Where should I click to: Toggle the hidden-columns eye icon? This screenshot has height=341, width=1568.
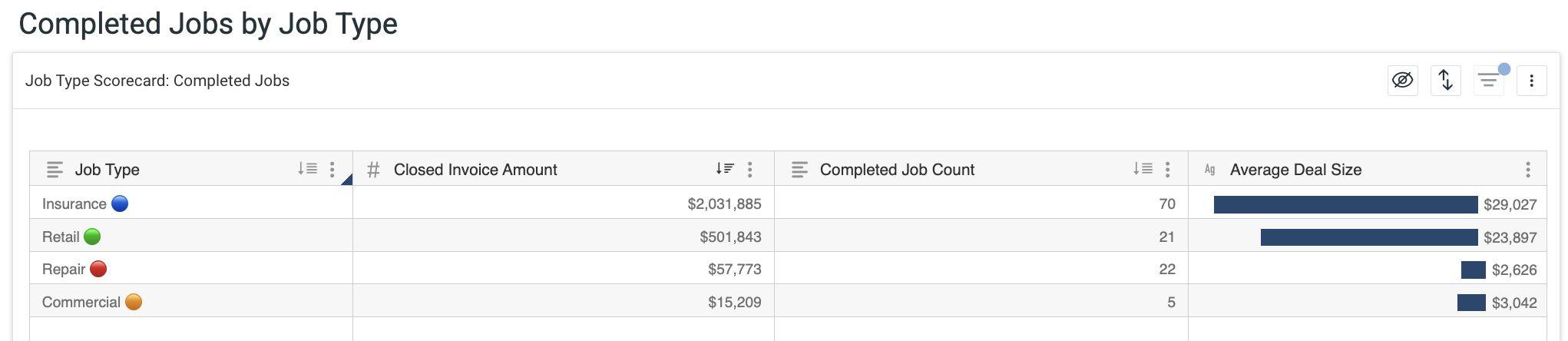click(1402, 81)
